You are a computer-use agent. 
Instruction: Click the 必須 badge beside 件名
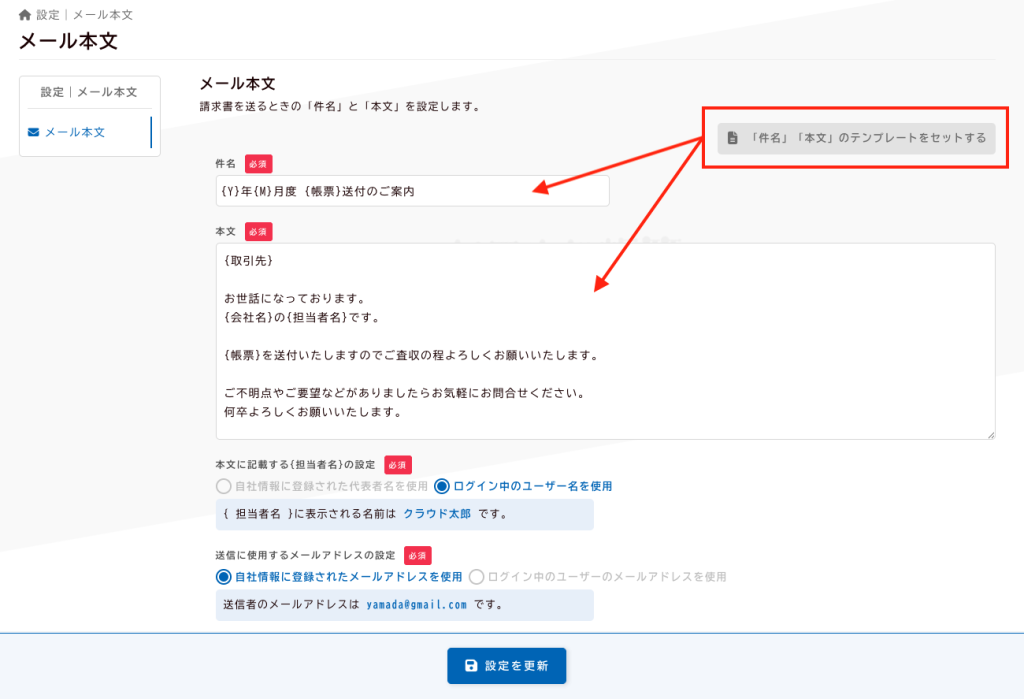pos(258,163)
